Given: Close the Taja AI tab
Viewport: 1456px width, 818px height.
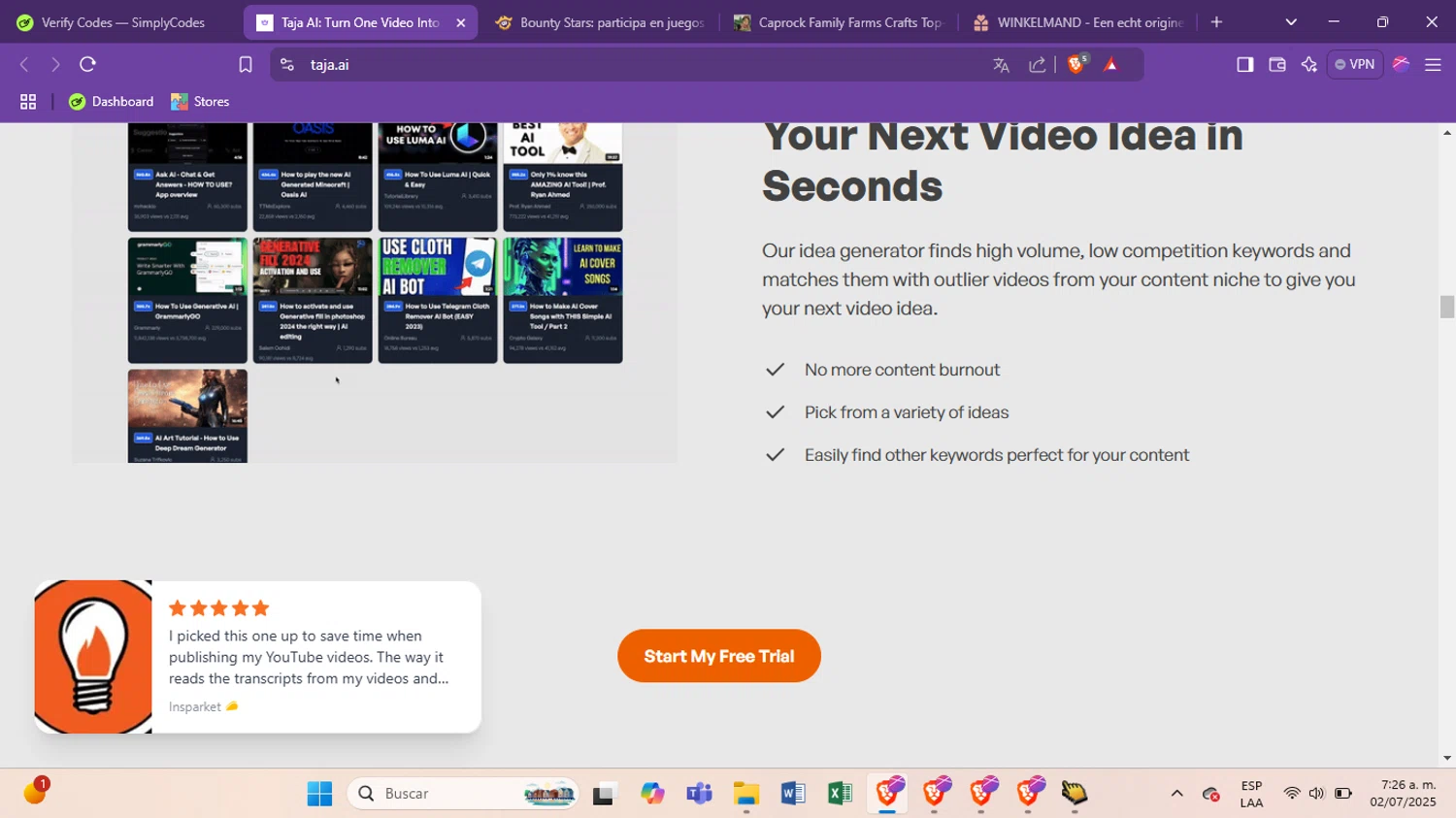Looking at the screenshot, I should coord(461,22).
